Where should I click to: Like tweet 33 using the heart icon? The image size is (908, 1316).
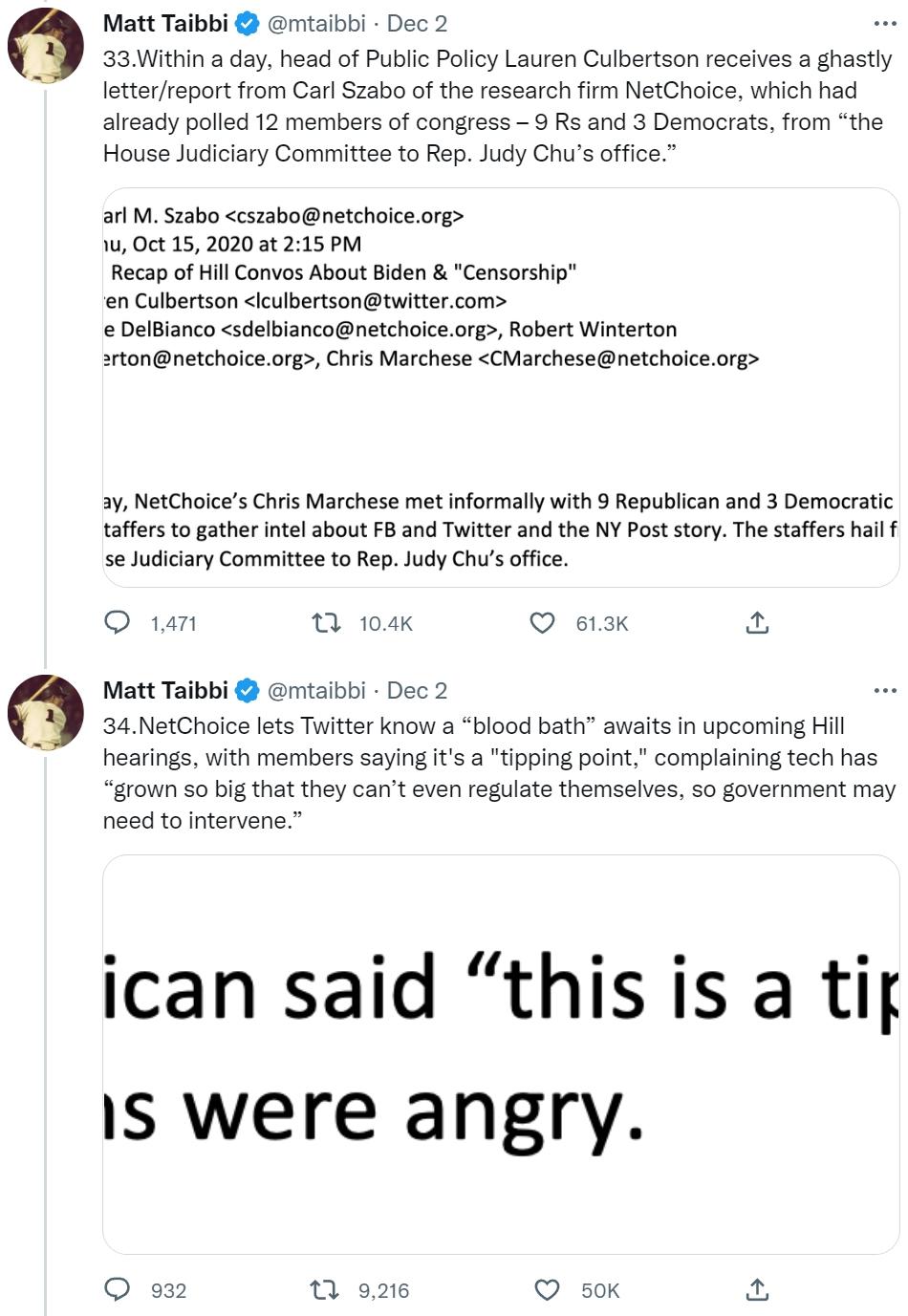point(542,623)
